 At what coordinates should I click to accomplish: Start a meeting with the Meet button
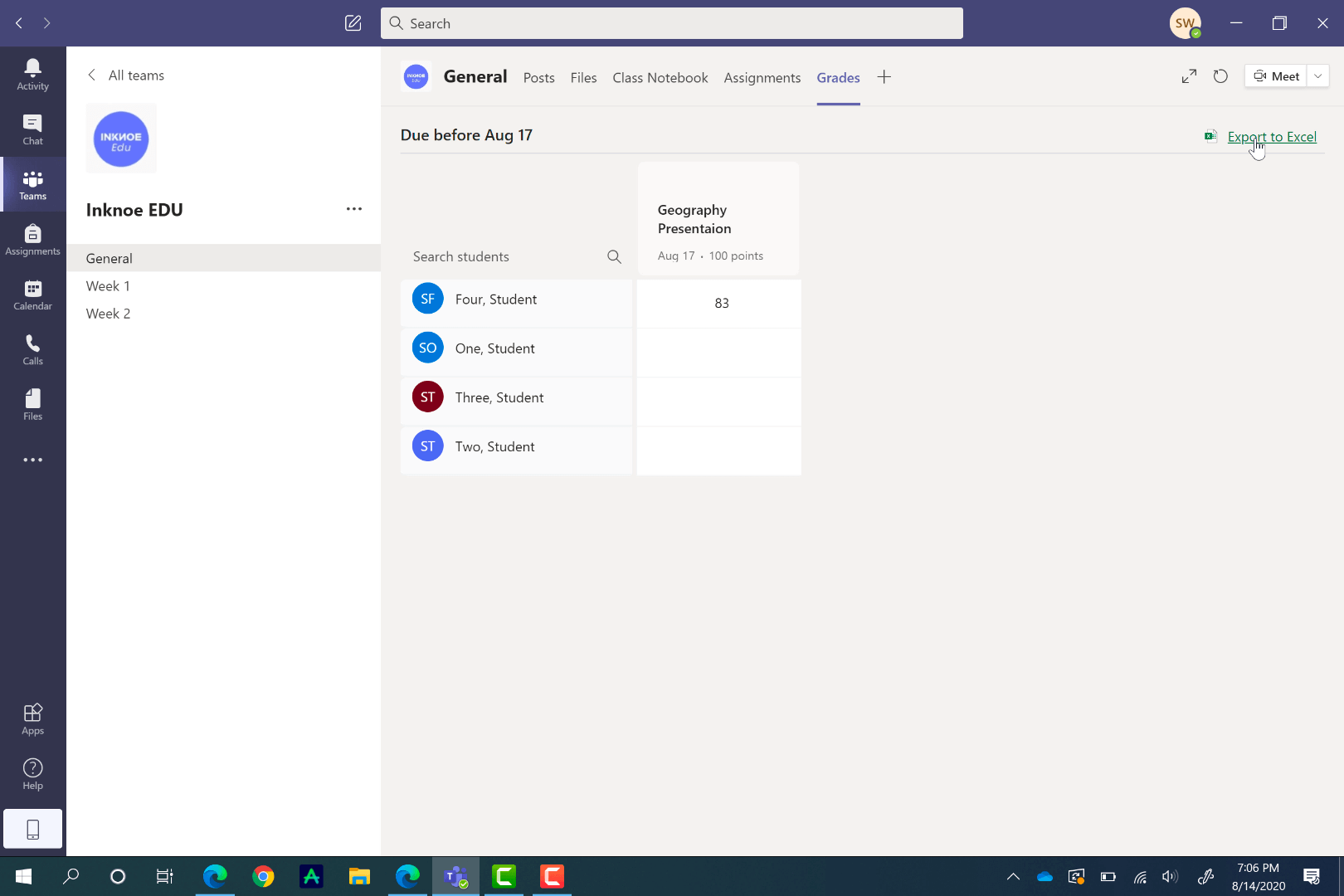tap(1276, 75)
